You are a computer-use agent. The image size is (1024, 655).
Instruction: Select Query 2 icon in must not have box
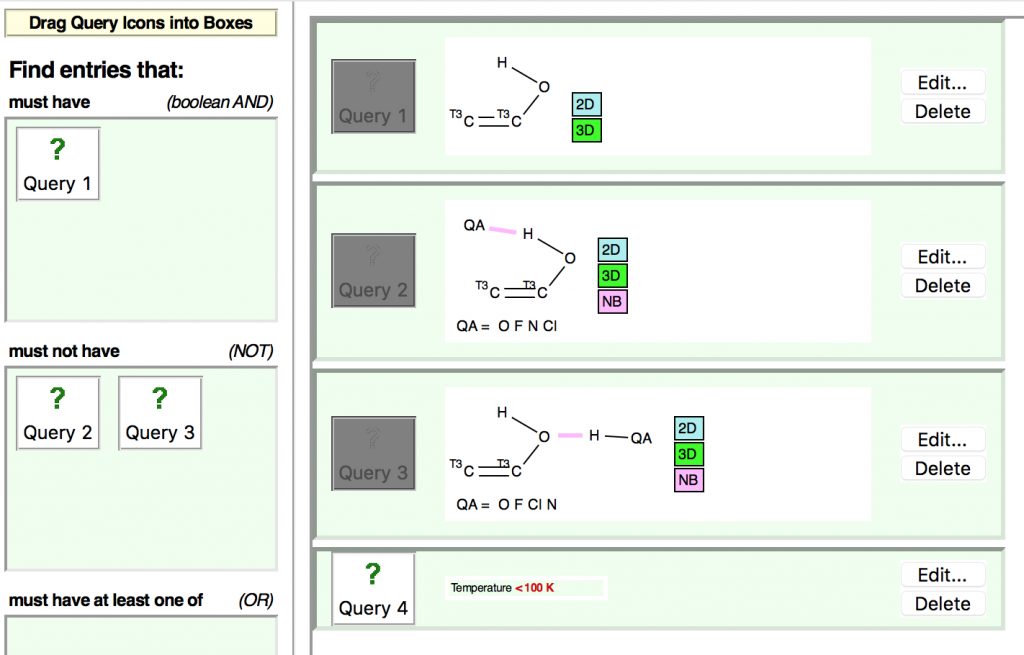[x=58, y=413]
